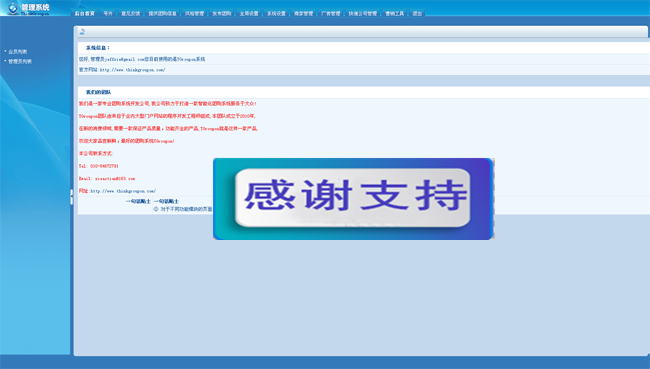Open 后台首页 in the top menu
This screenshot has height=369, width=650.
85,14
